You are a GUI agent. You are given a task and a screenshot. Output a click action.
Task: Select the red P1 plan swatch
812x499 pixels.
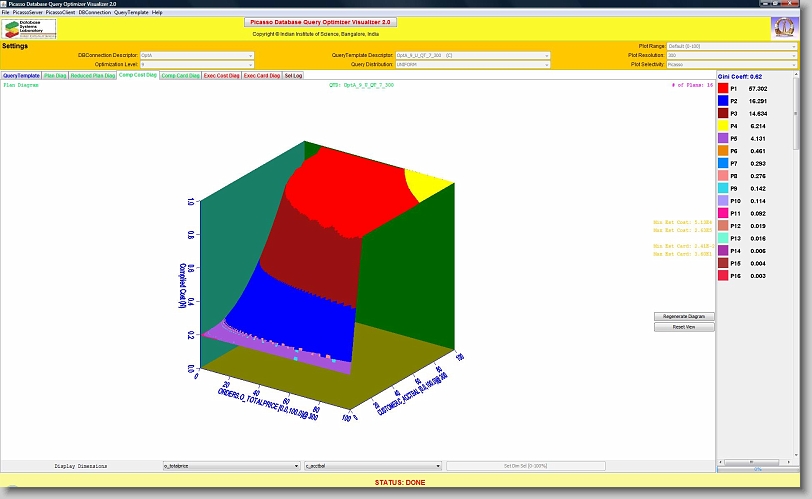(735, 89)
